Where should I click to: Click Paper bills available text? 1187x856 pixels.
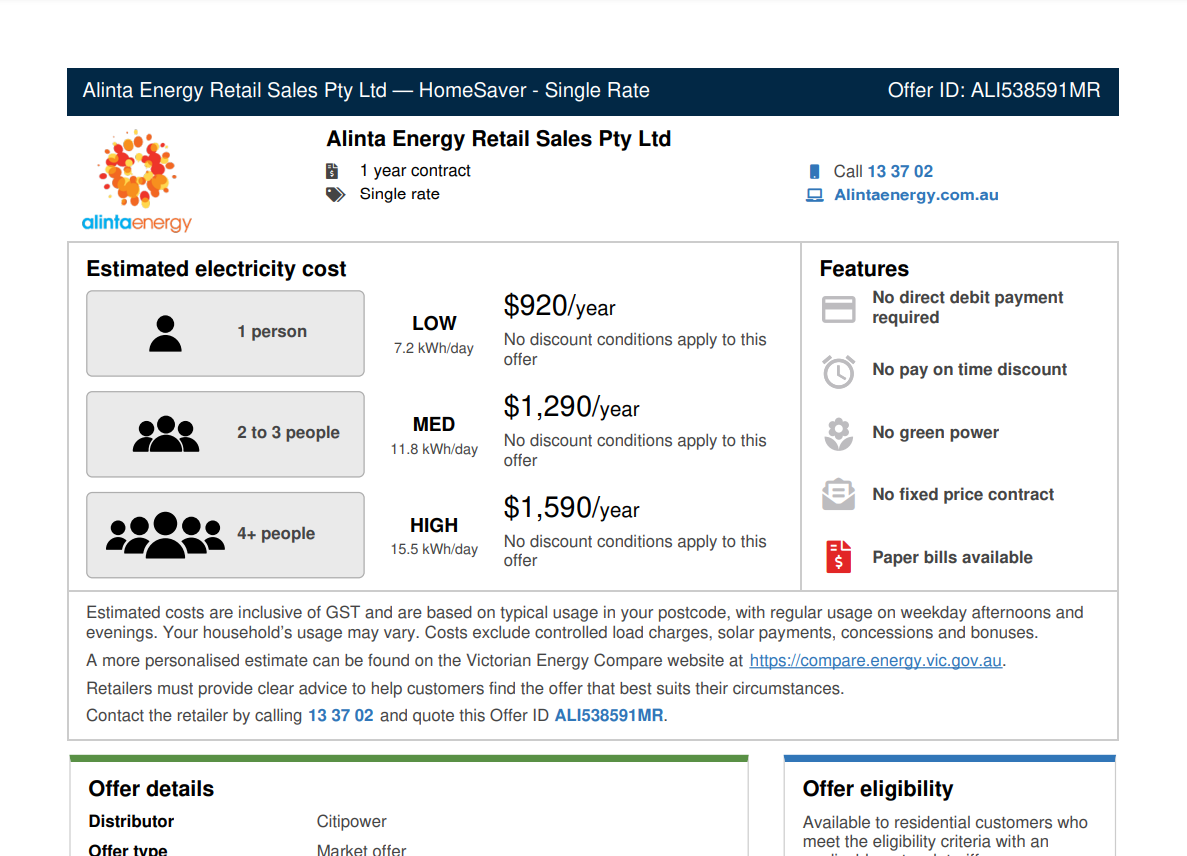(952, 558)
